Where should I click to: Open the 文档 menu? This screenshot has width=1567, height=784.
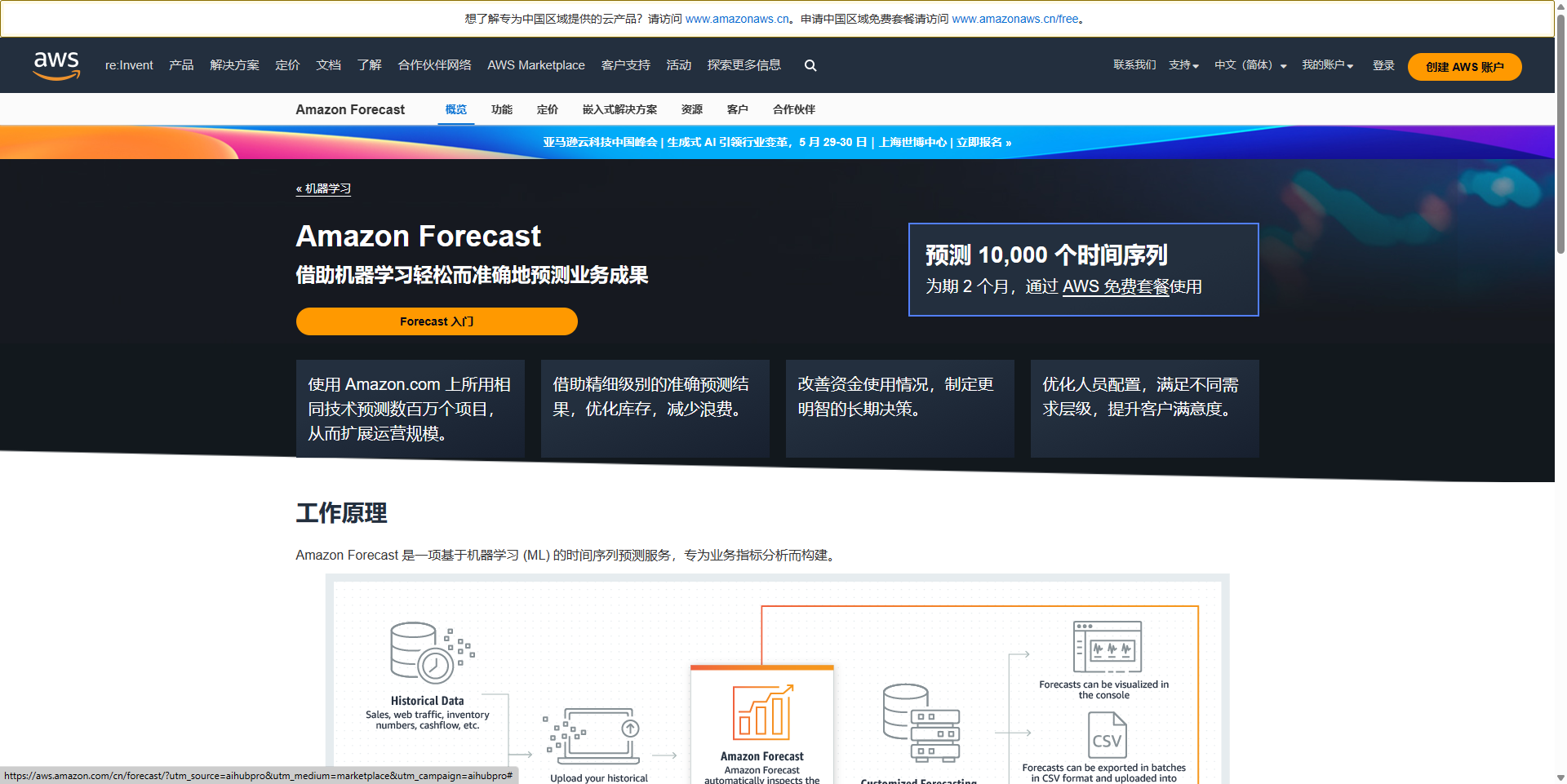[328, 65]
